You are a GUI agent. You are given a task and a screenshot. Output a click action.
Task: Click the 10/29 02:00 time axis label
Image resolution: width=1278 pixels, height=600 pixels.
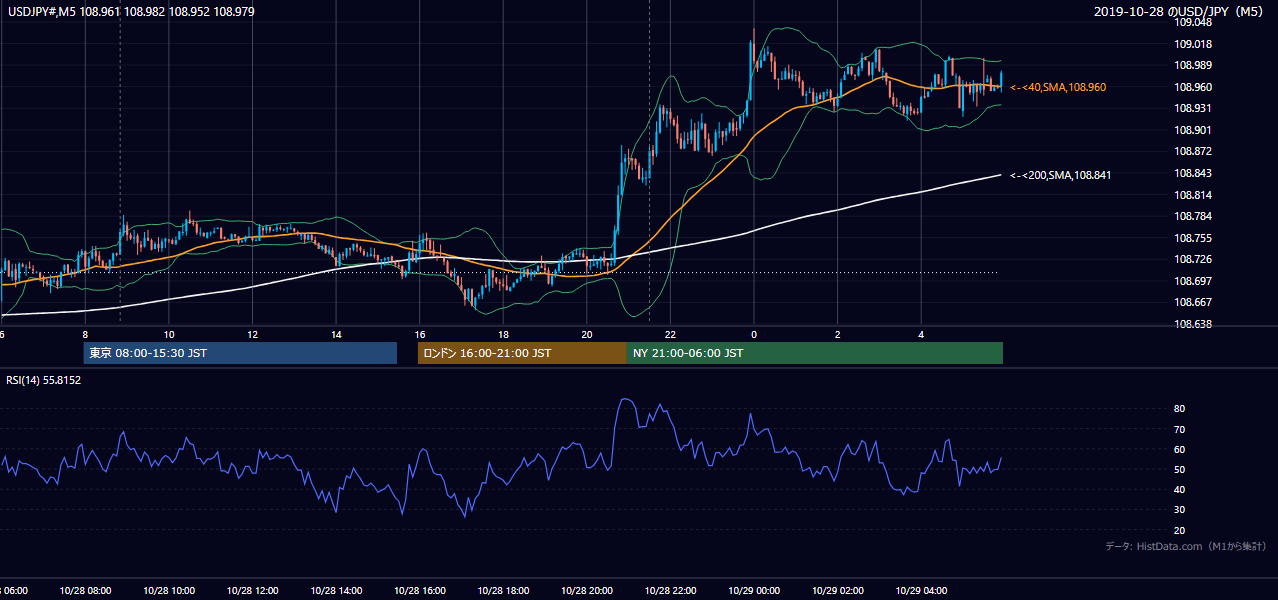[837, 591]
